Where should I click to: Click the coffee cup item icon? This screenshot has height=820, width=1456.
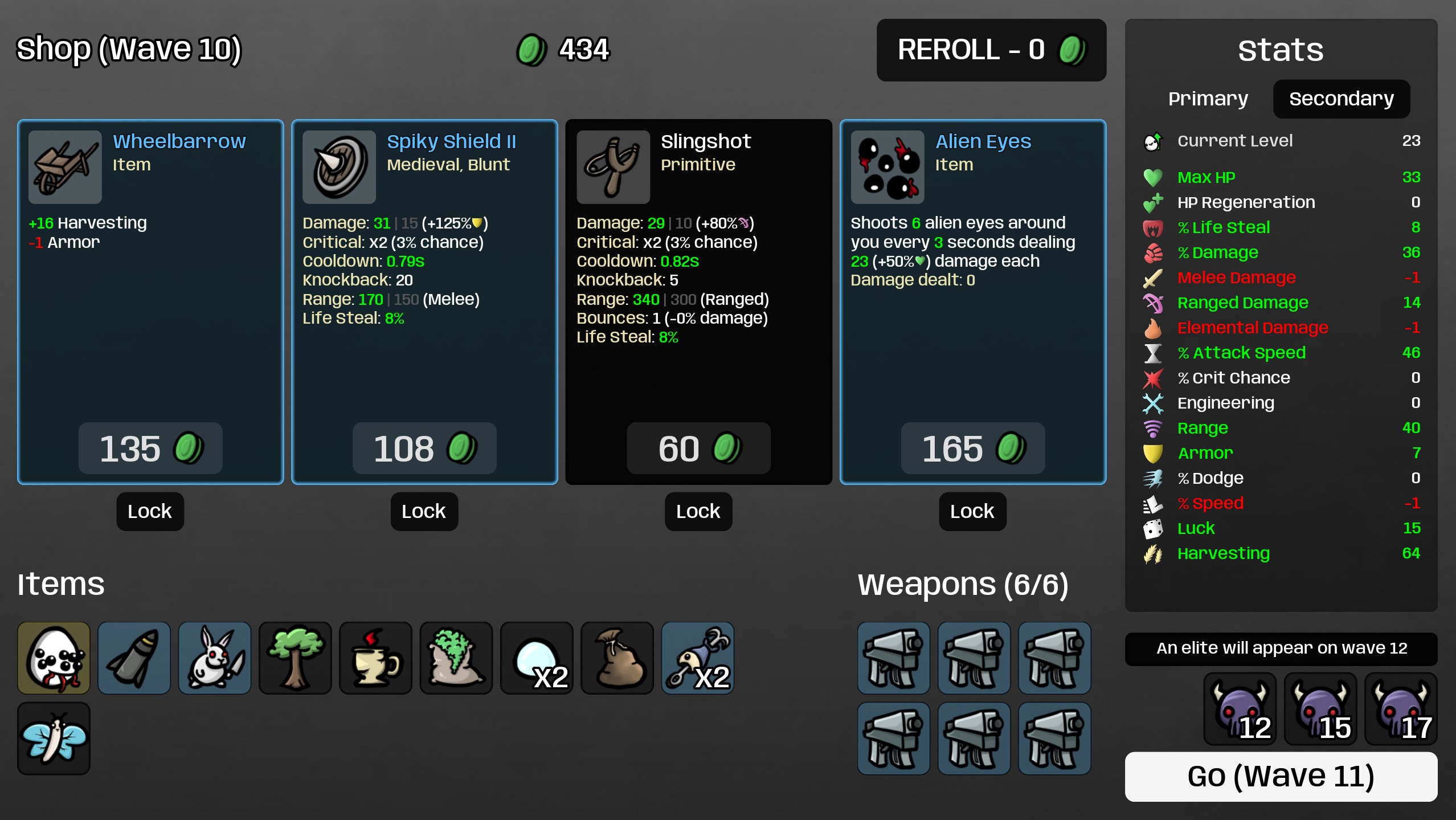coord(375,658)
